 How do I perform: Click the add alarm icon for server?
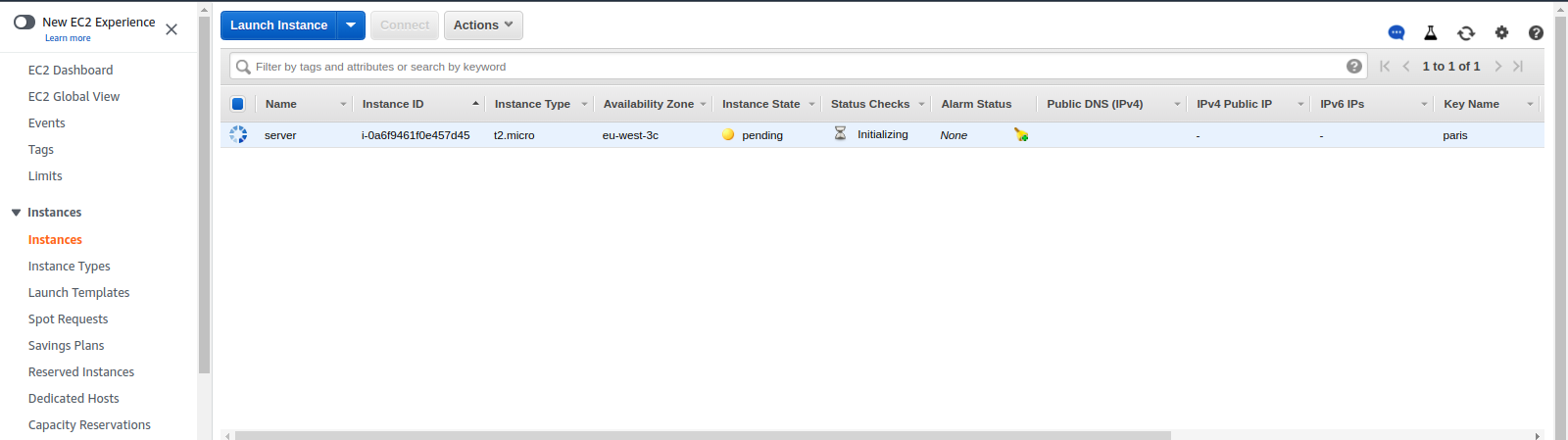1021,134
